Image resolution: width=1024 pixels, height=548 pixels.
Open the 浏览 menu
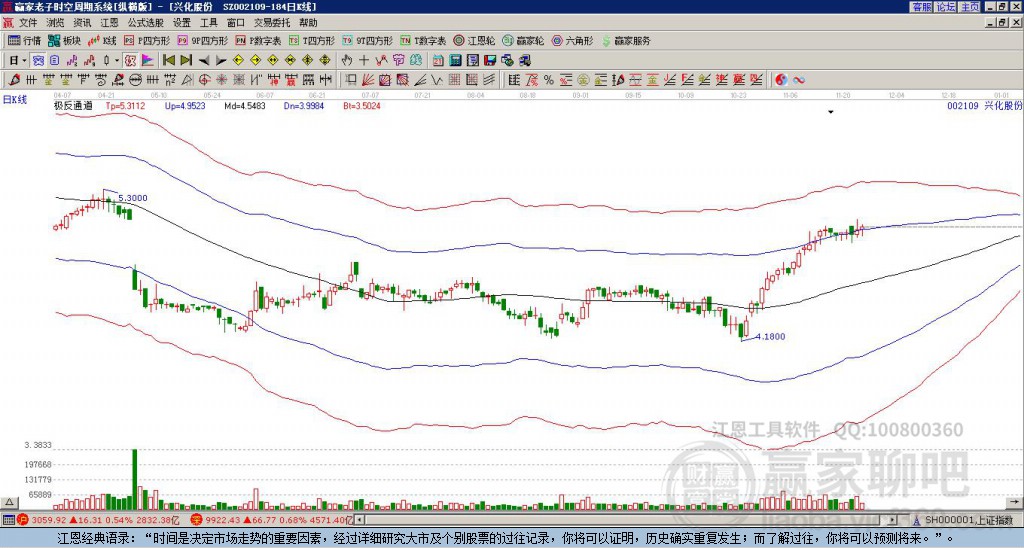tap(56, 23)
